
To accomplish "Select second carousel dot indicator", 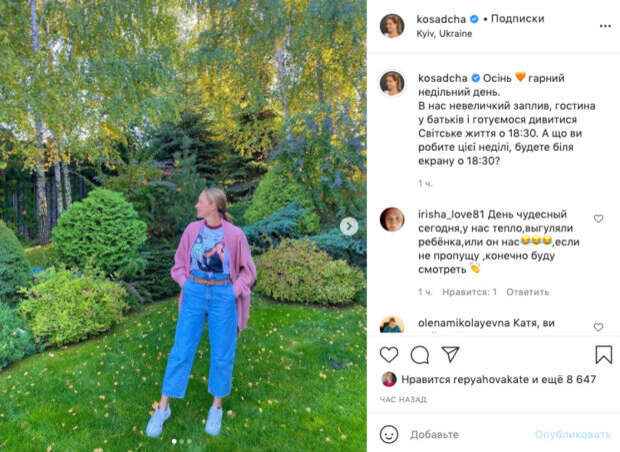I will pyautogui.click(x=182, y=441).
